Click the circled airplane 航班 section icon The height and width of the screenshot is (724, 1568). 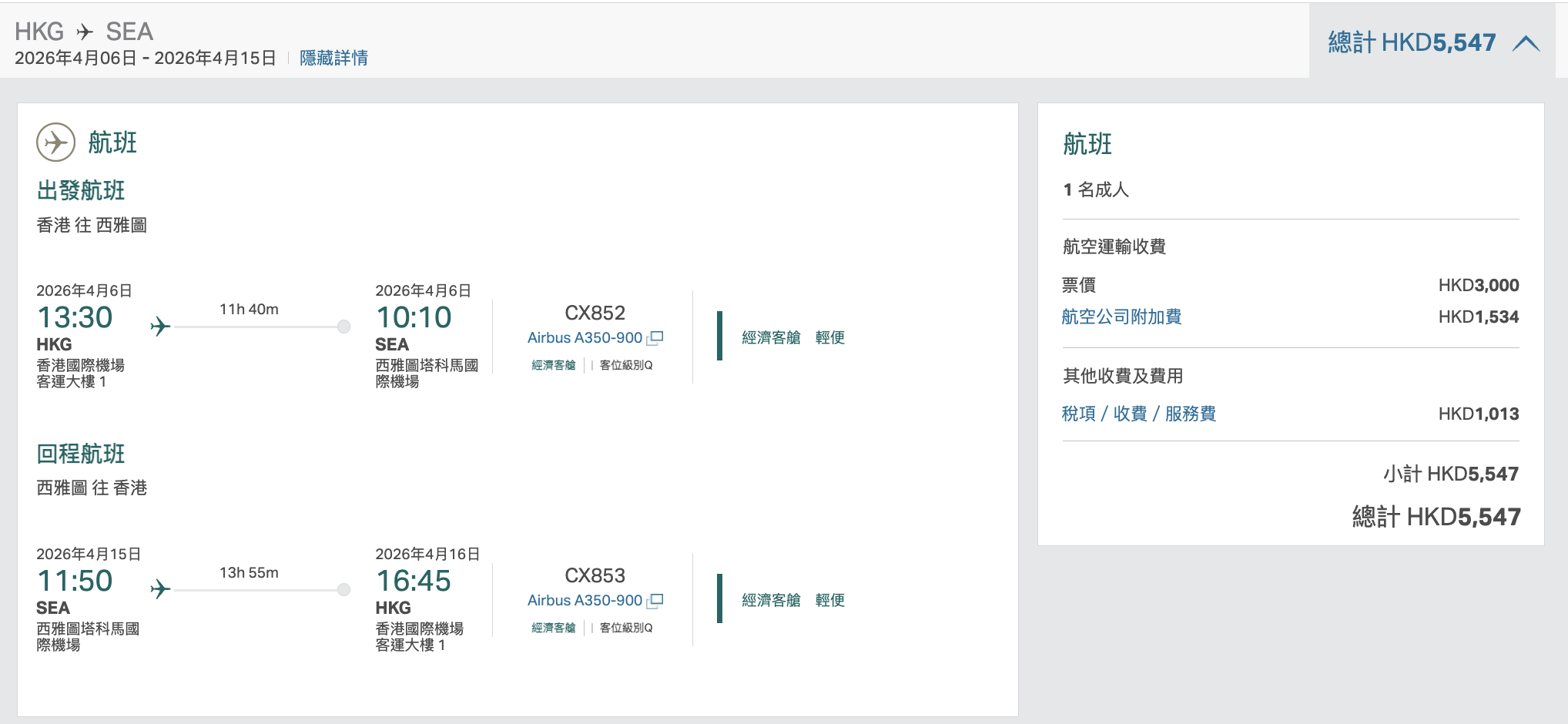point(56,142)
